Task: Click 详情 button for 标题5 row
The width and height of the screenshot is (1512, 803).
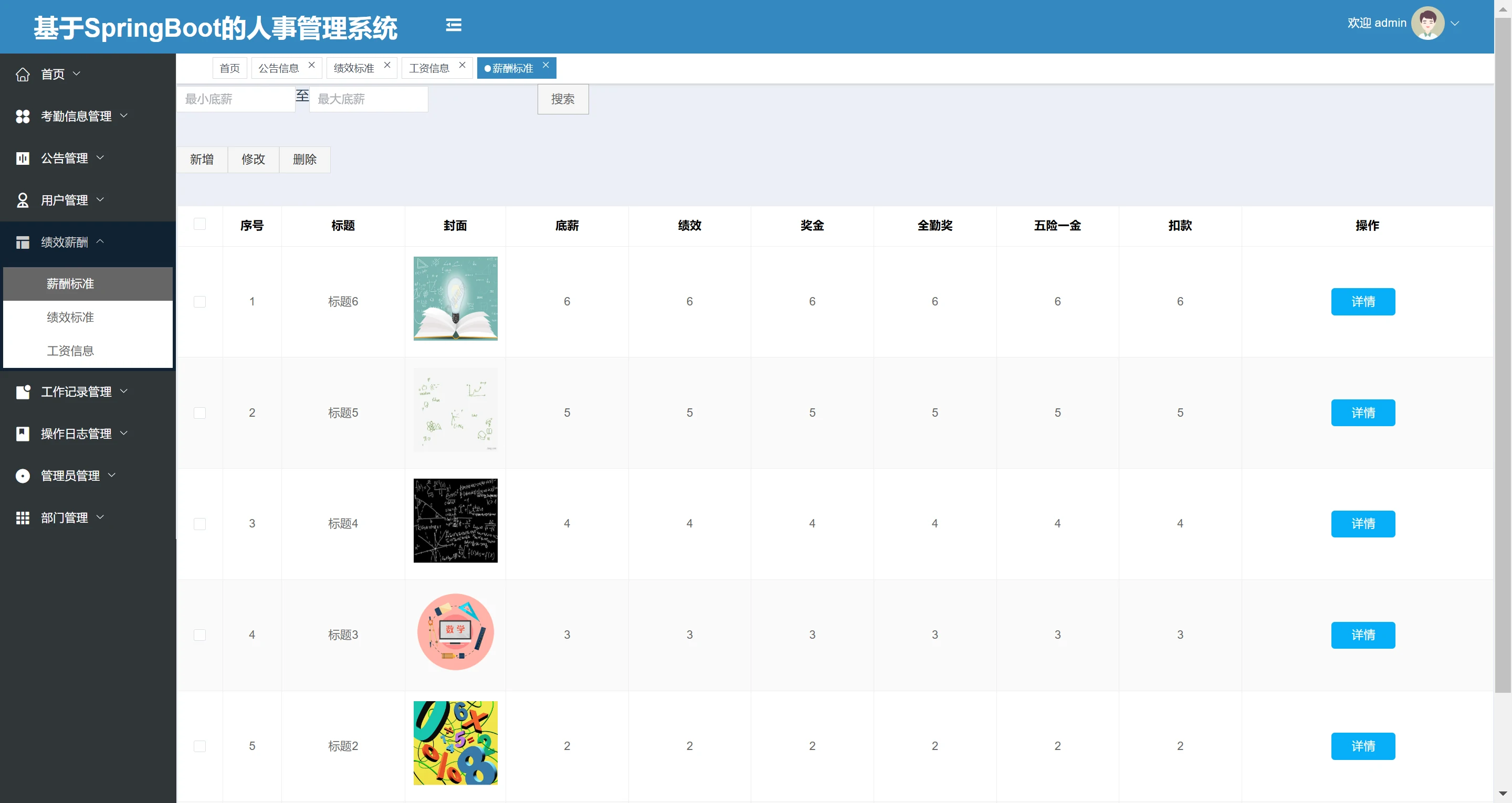Action: [x=1362, y=413]
